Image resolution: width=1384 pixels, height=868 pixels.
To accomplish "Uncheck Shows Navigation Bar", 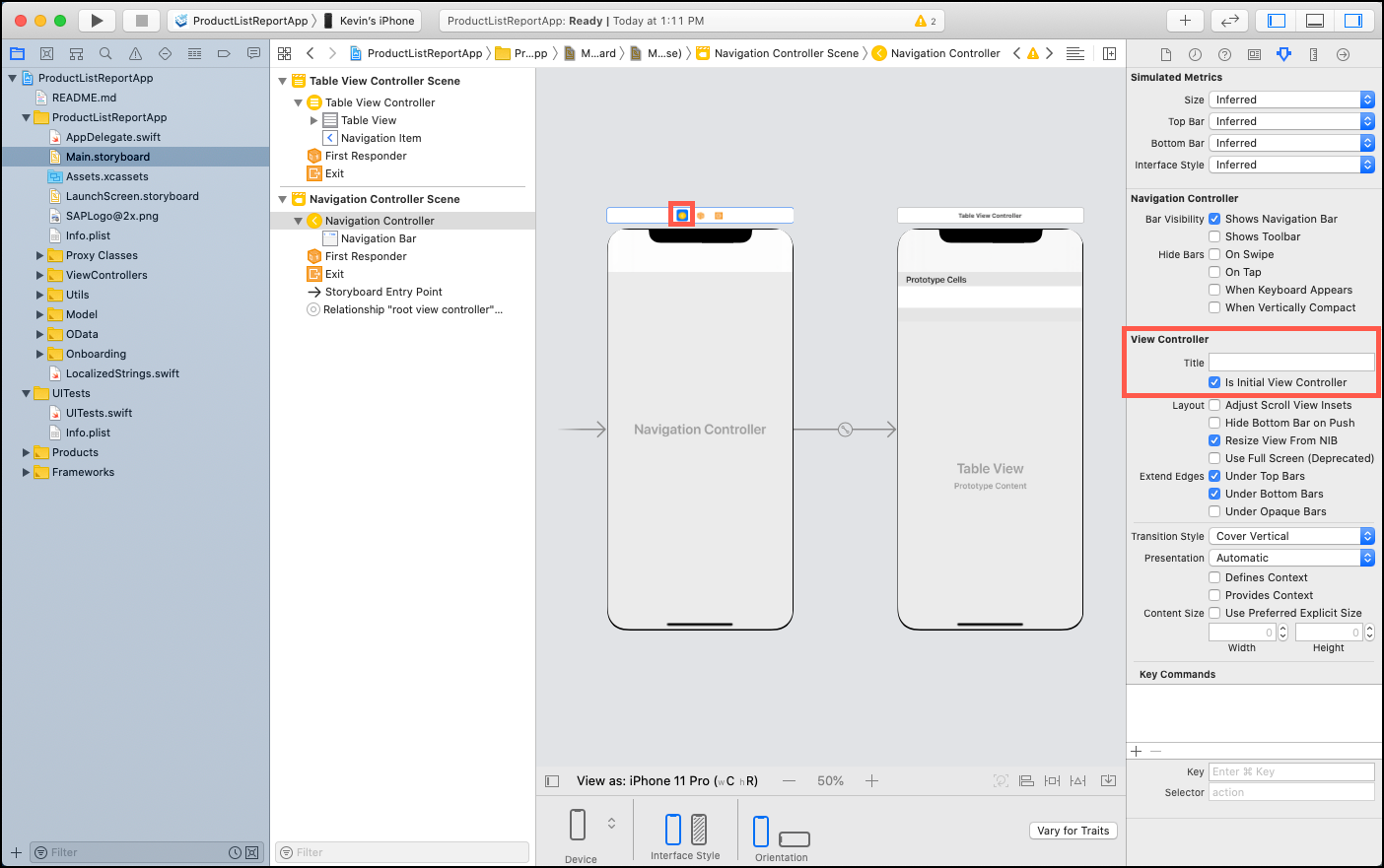I will (1214, 219).
